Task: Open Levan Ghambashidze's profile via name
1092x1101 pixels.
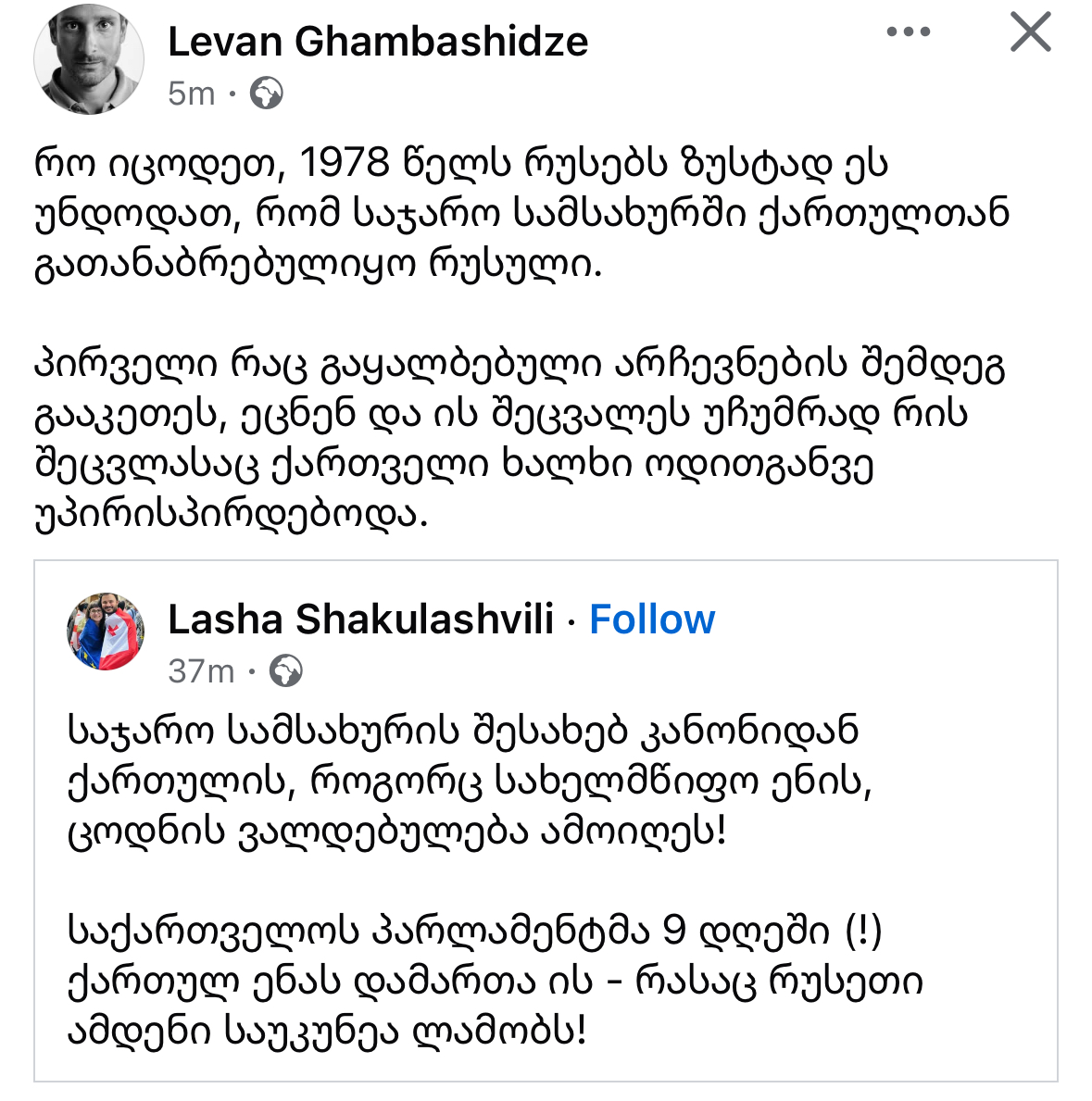Action: point(378,42)
